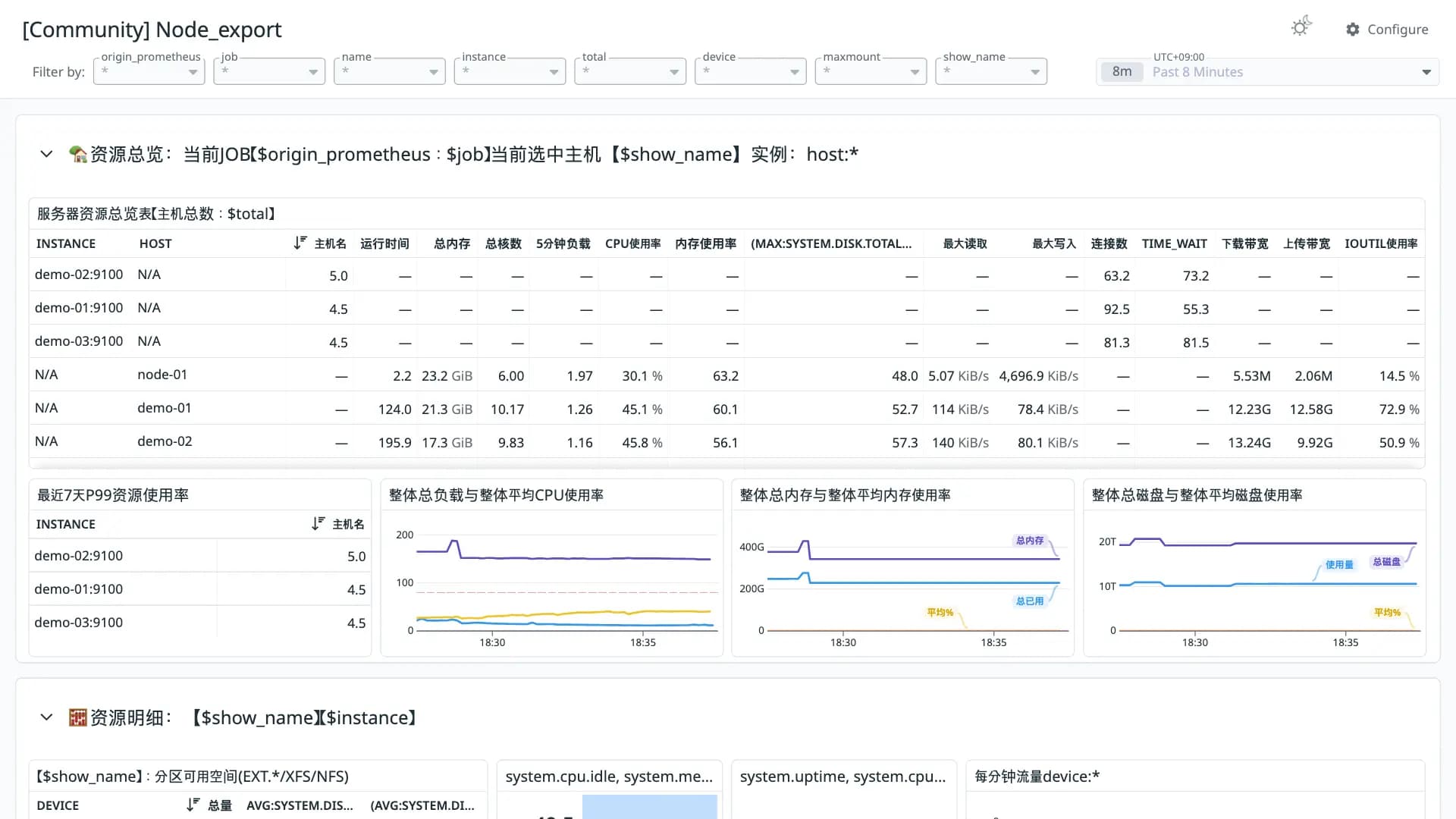
Task: Click the CPU使用率 column header
Action: [x=633, y=243]
